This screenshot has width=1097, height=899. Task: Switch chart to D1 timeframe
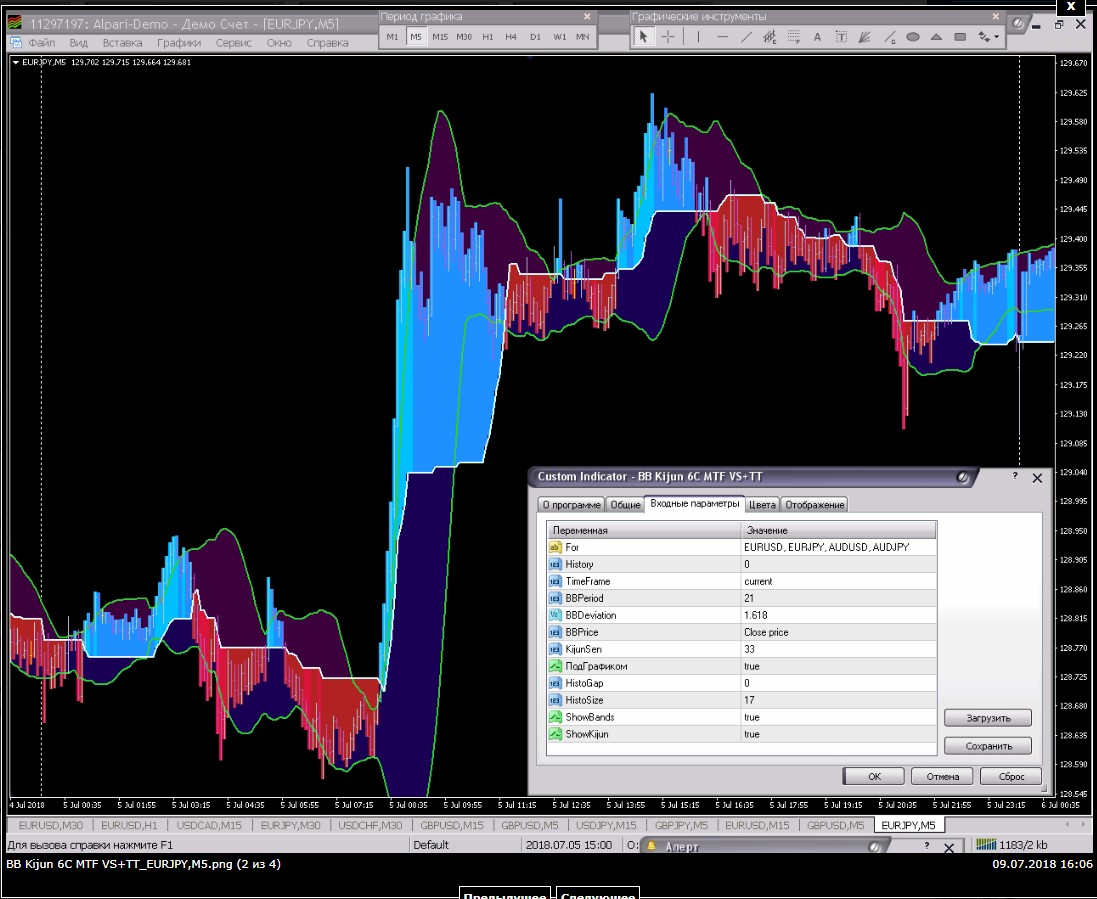(x=535, y=37)
